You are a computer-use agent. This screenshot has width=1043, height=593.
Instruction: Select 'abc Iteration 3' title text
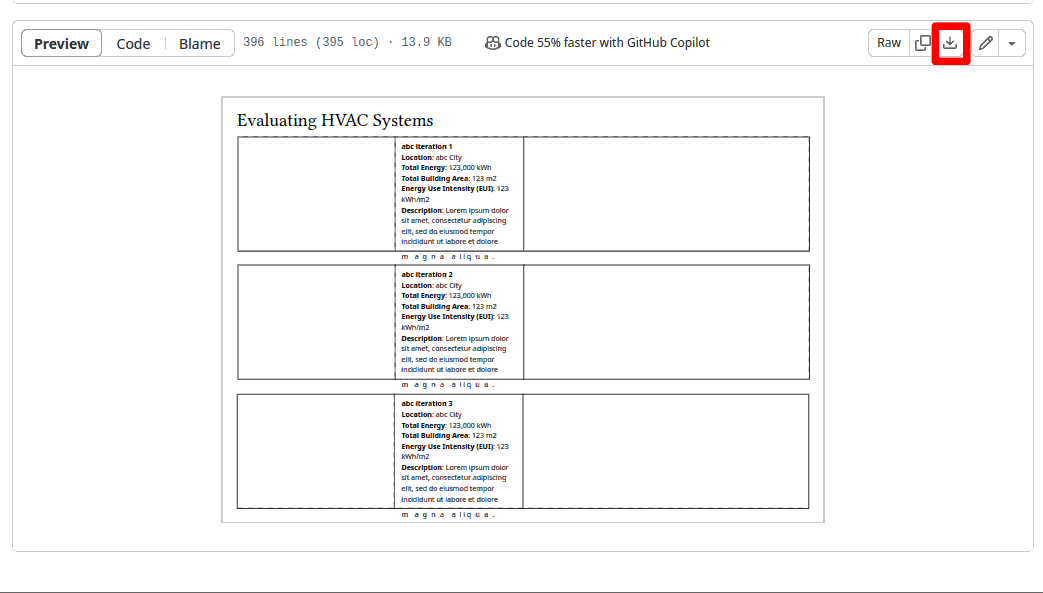[x=427, y=404]
